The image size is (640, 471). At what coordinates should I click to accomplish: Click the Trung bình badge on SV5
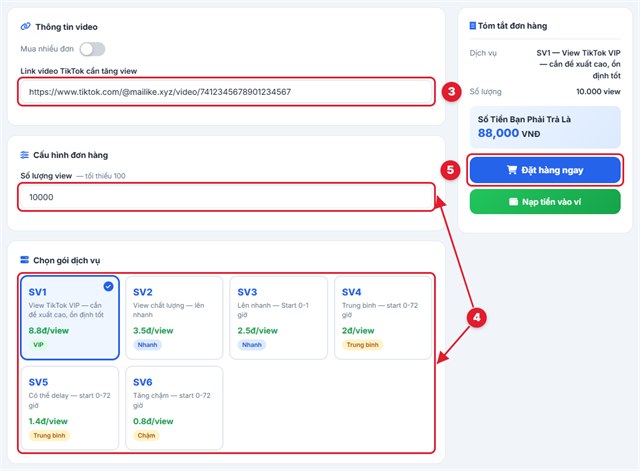coord(49,435)
